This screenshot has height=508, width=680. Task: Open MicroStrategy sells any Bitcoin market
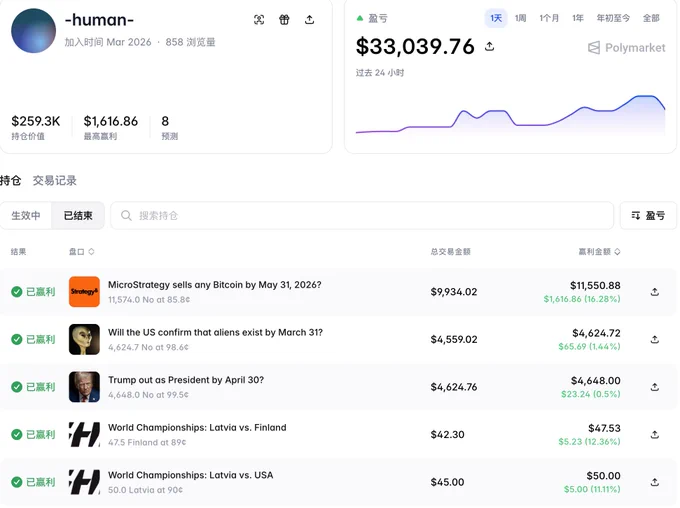[215, 285]
